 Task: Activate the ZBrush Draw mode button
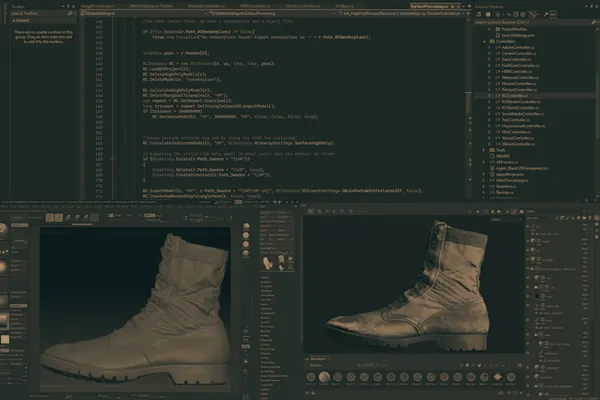coord(59,217)
